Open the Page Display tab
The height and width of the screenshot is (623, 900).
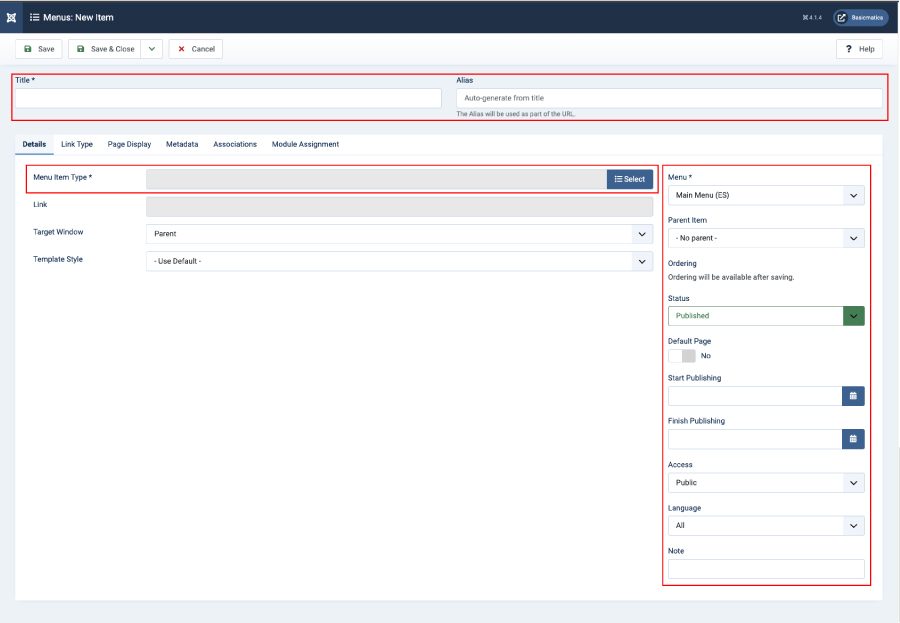pyautogui.click(x=129, y=144)
